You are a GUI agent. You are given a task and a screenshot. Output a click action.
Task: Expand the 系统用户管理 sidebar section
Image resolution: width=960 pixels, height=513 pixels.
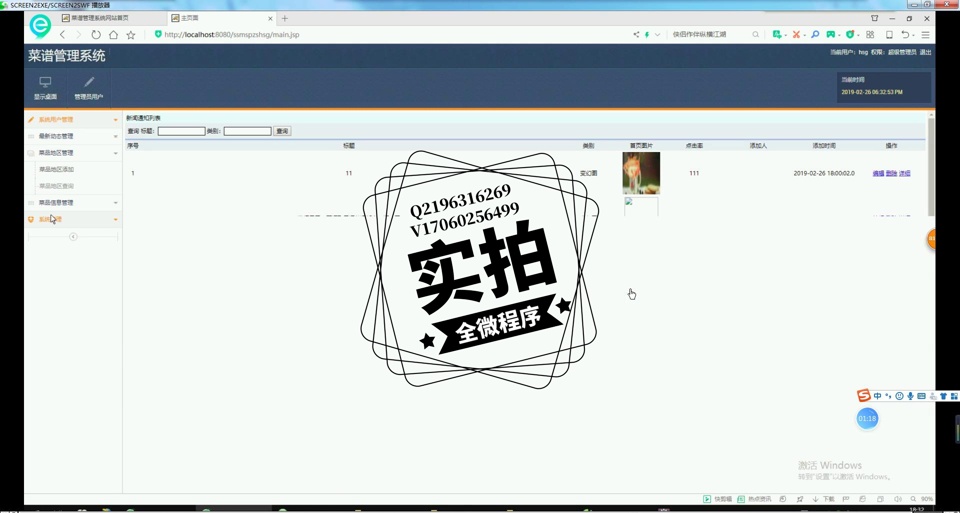pyautogui.click(x=72, y=120)
